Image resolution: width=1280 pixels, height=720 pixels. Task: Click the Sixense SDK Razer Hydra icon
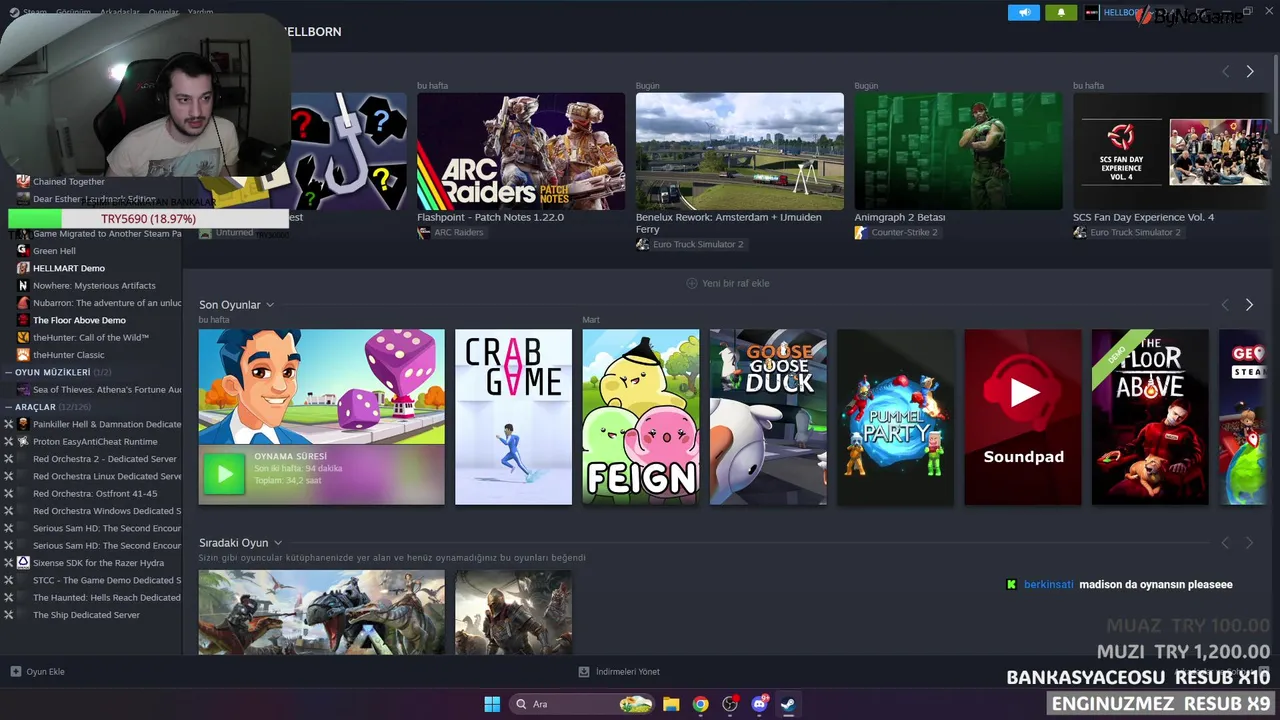[x=23, y=563]
